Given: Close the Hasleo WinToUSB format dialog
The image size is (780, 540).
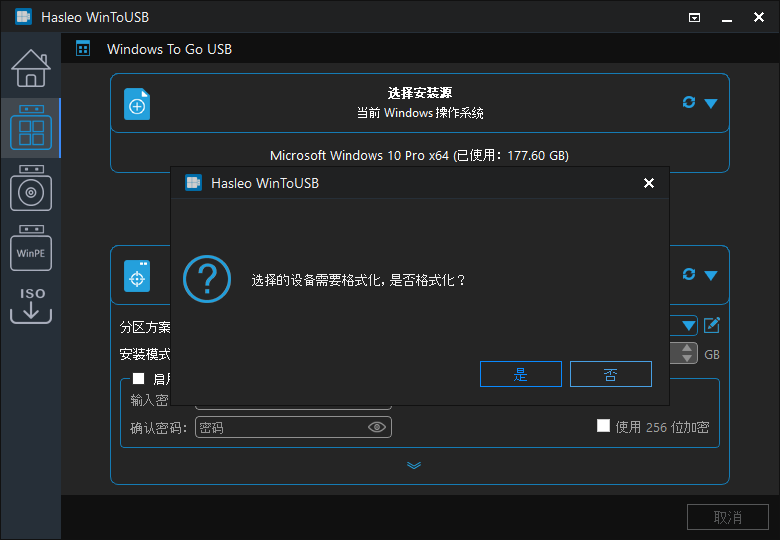Looking at the screenshot, I should (649, 183).
